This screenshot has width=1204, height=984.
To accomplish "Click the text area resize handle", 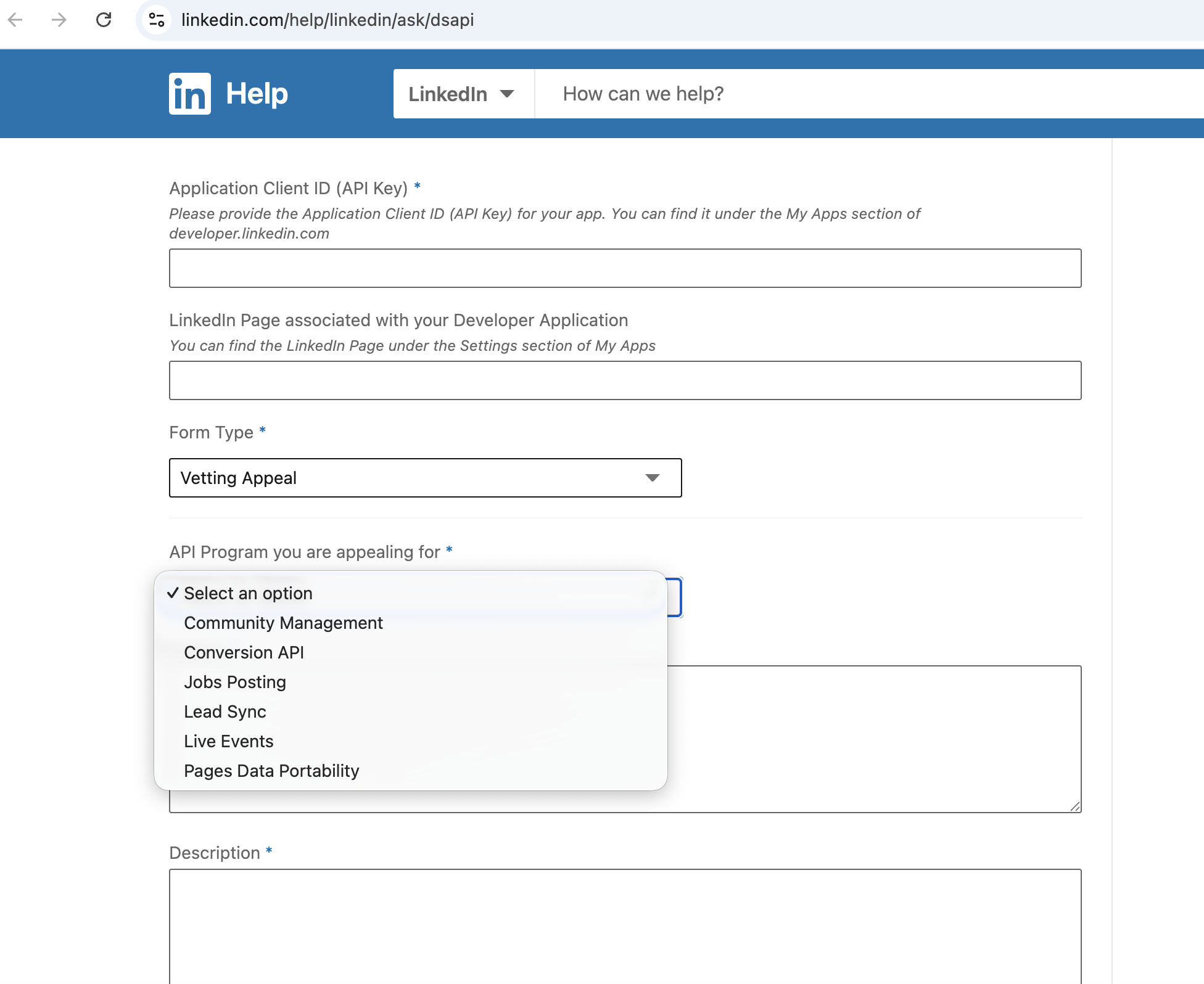I will tap(1075, 806).
